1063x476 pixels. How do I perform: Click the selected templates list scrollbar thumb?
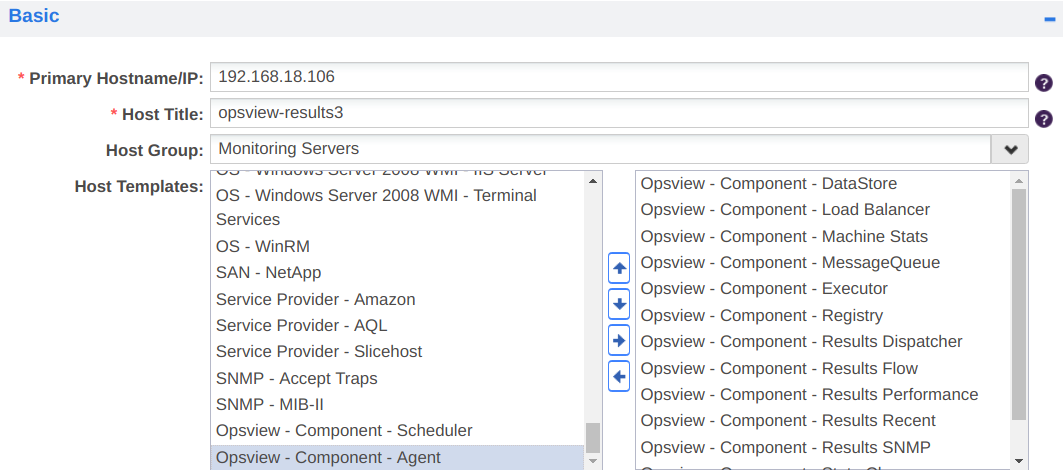1018,304
